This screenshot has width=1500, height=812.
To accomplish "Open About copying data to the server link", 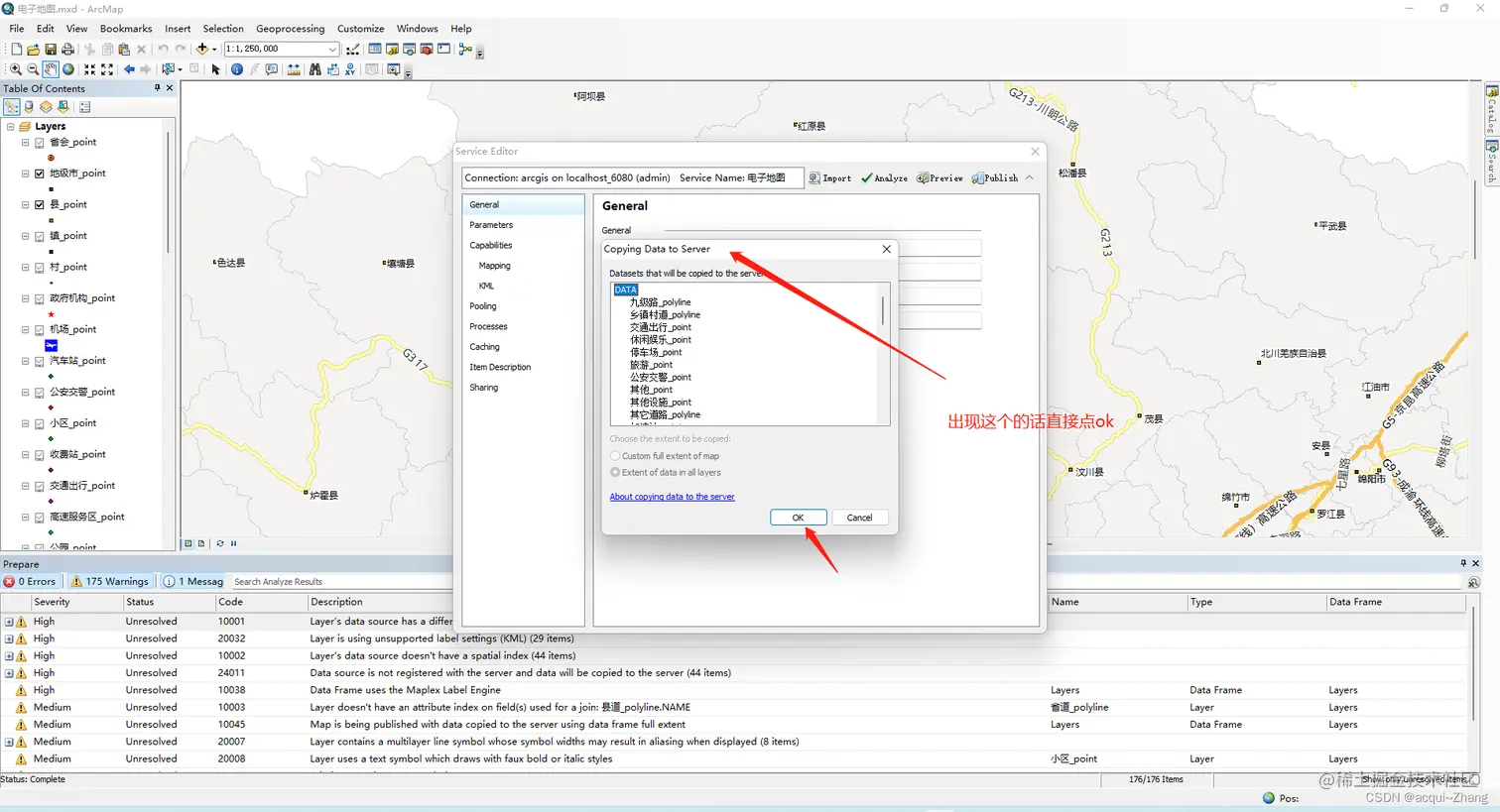I will point(673,497).
